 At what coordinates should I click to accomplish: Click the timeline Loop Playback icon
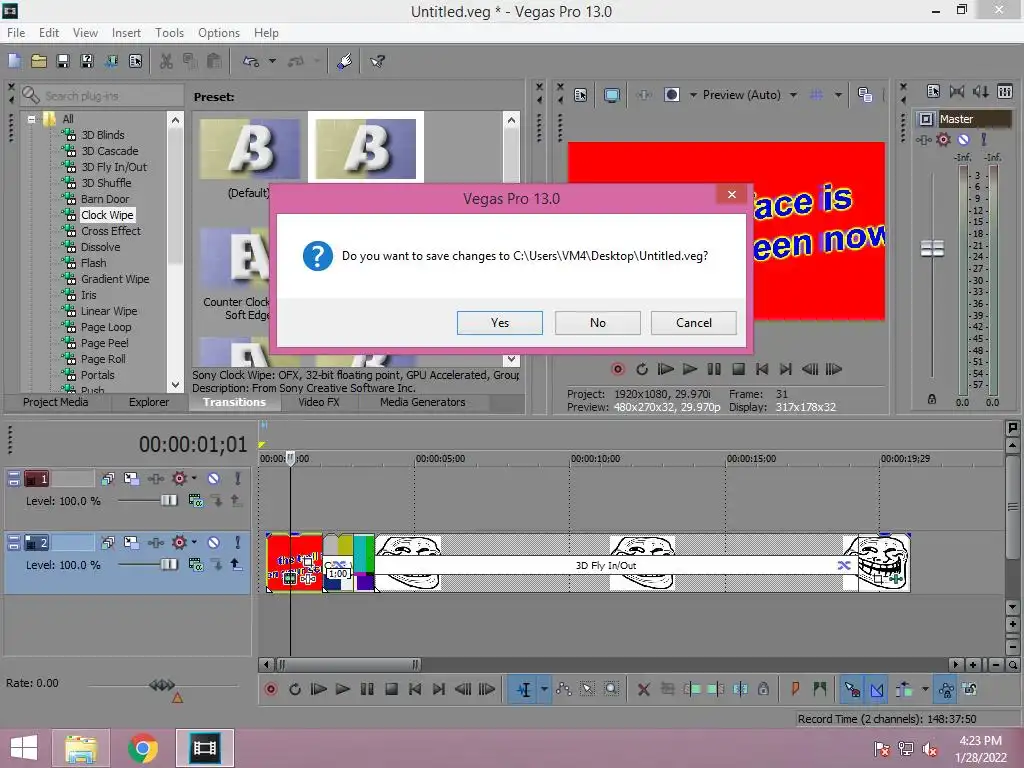tap(295, 689)
